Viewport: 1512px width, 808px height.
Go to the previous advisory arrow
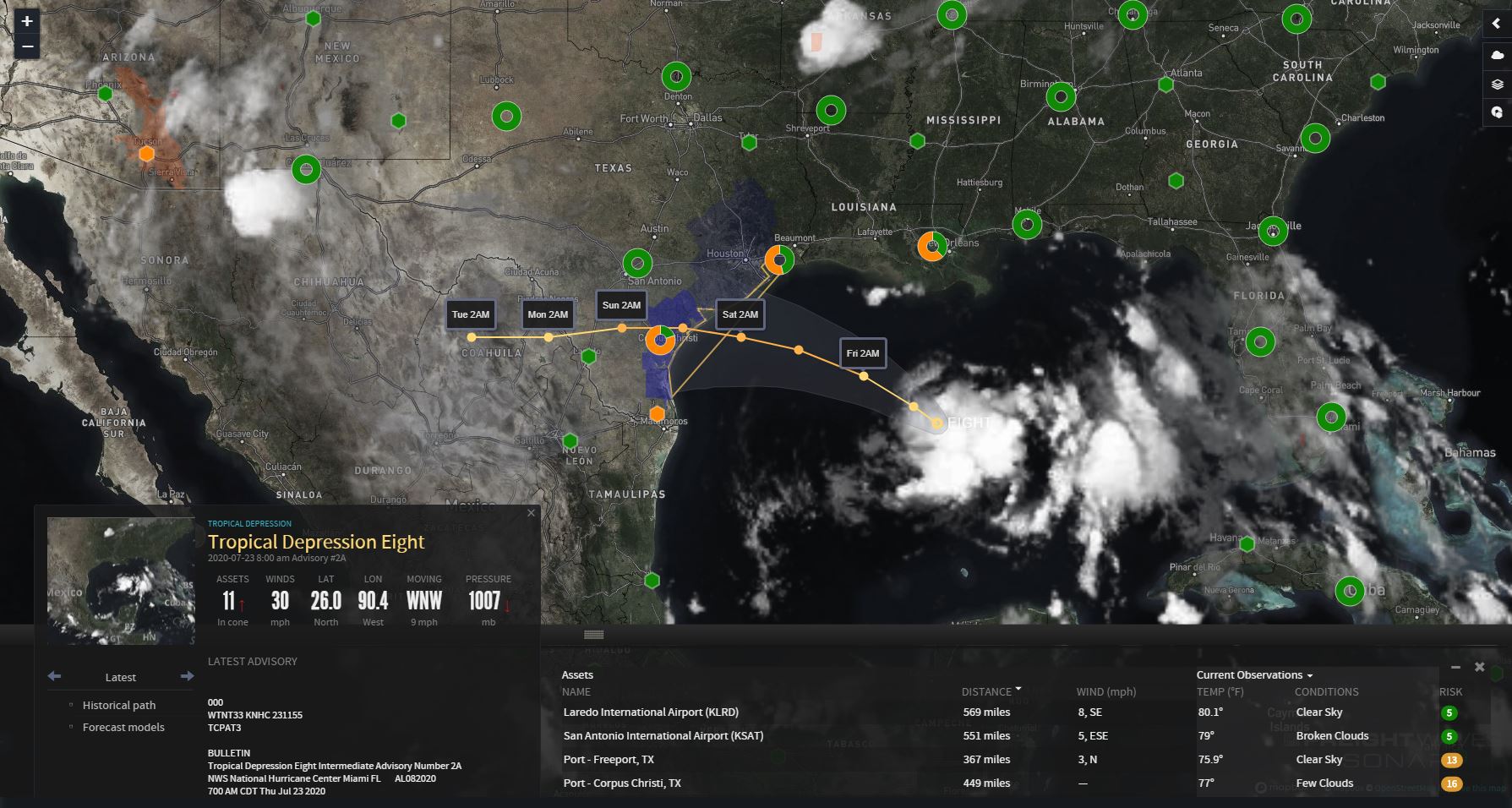55,676
